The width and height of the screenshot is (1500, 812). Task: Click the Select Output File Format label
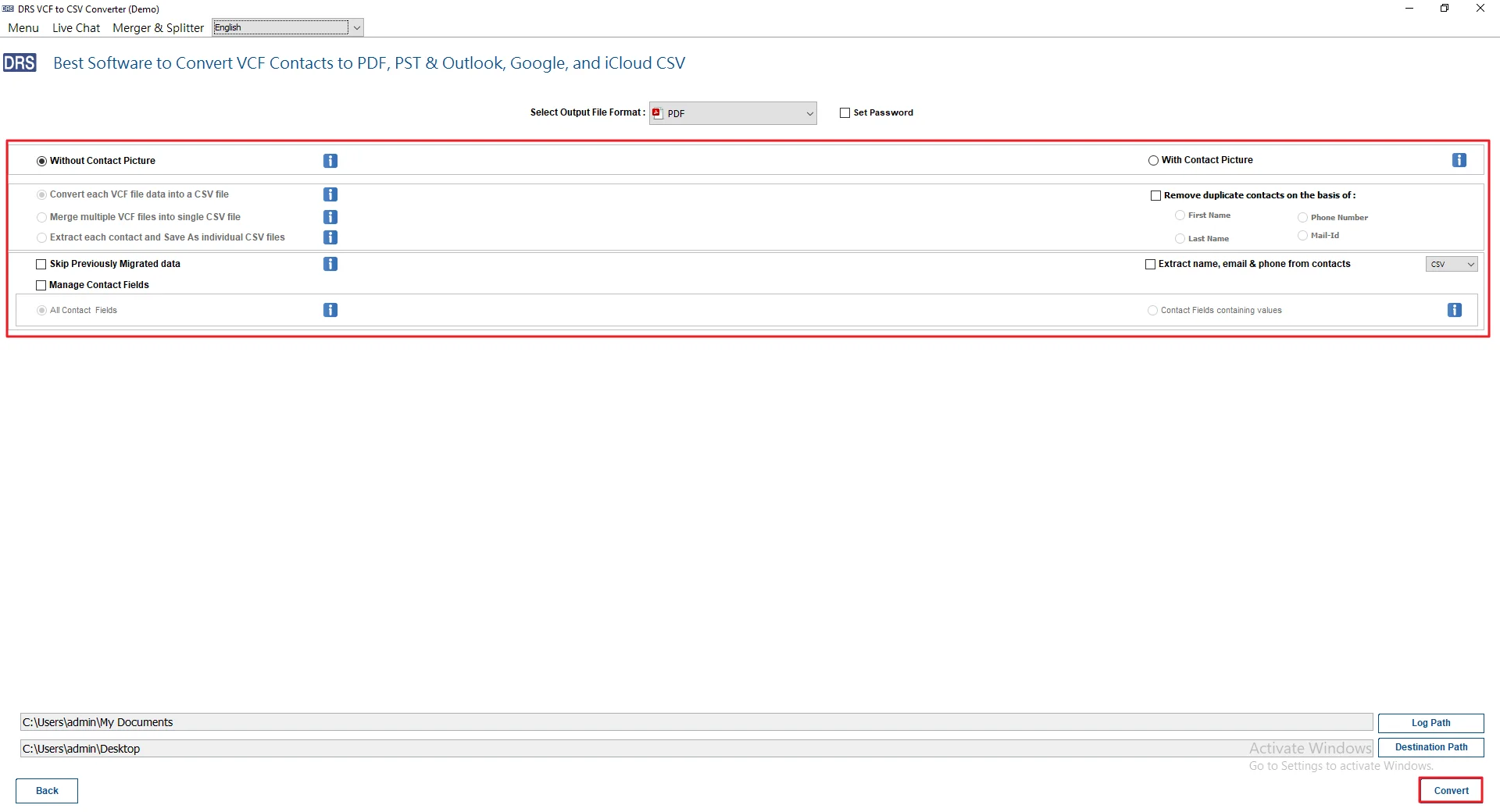point(587,112)
